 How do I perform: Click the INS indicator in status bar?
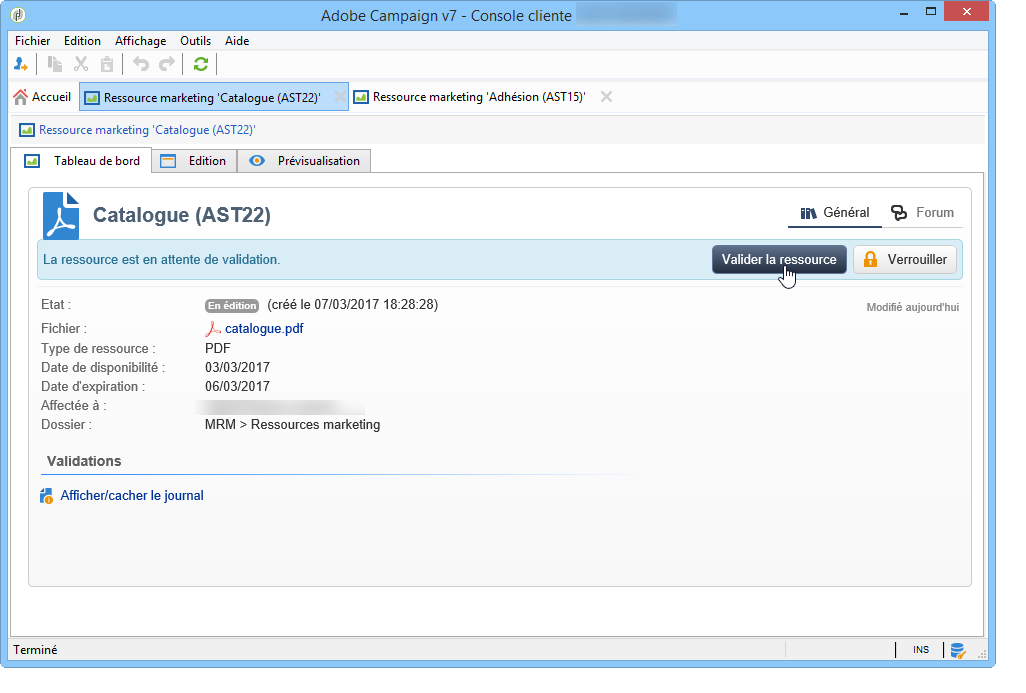click(x=921, y=650)
